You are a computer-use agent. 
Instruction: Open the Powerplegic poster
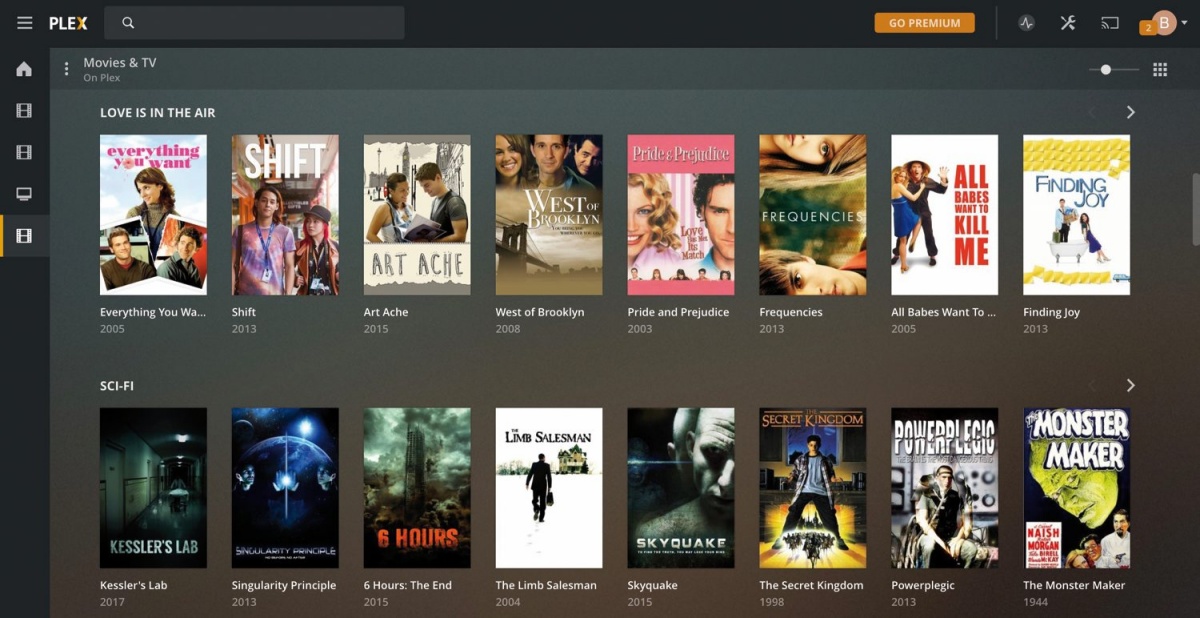point(945,488)
